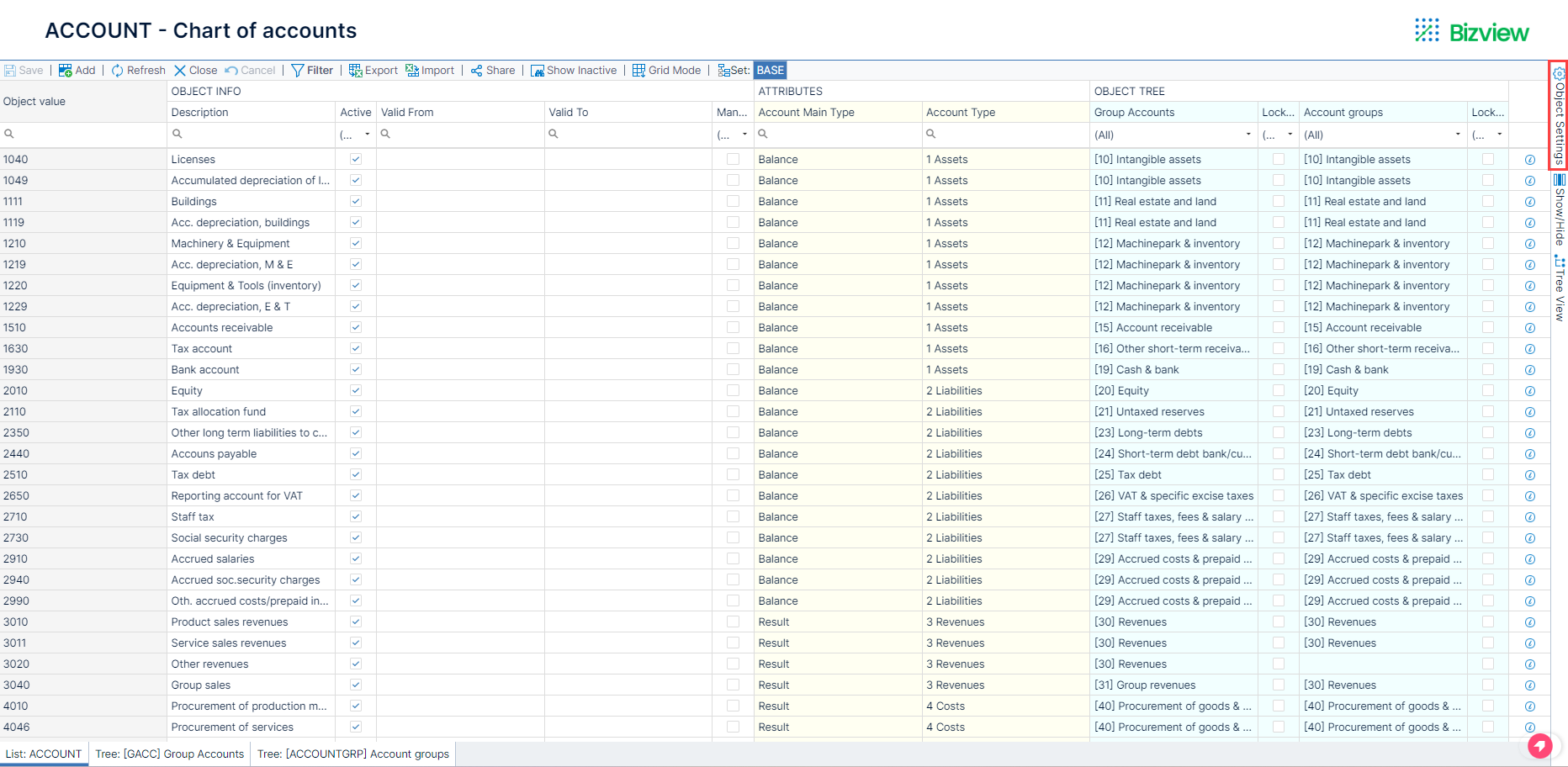This screenshot has width=1568, height=767.
Task: Close the account list view
Action: pyautogui.click(x=195, y=71)
